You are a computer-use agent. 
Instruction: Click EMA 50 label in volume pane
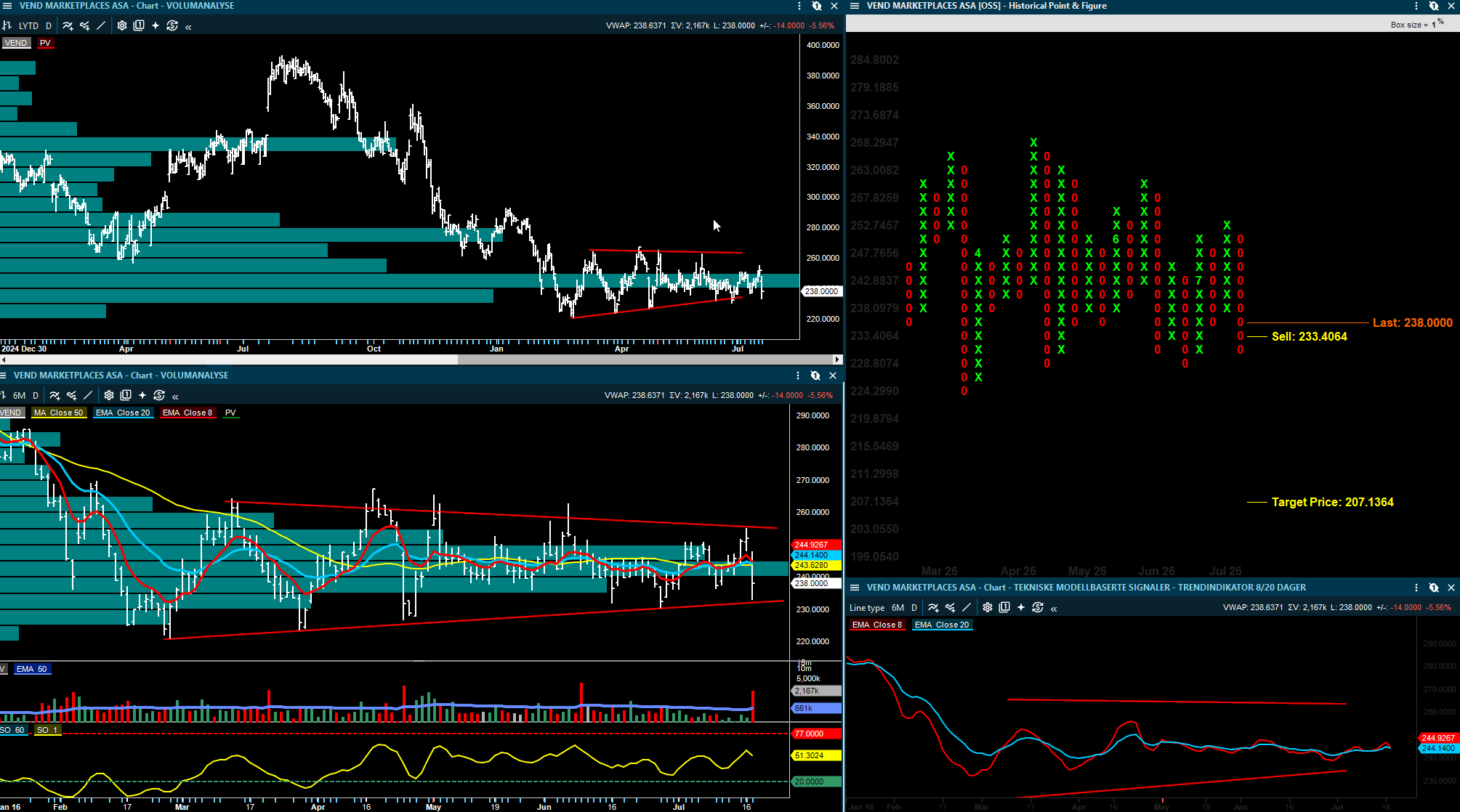coord(32,669)
